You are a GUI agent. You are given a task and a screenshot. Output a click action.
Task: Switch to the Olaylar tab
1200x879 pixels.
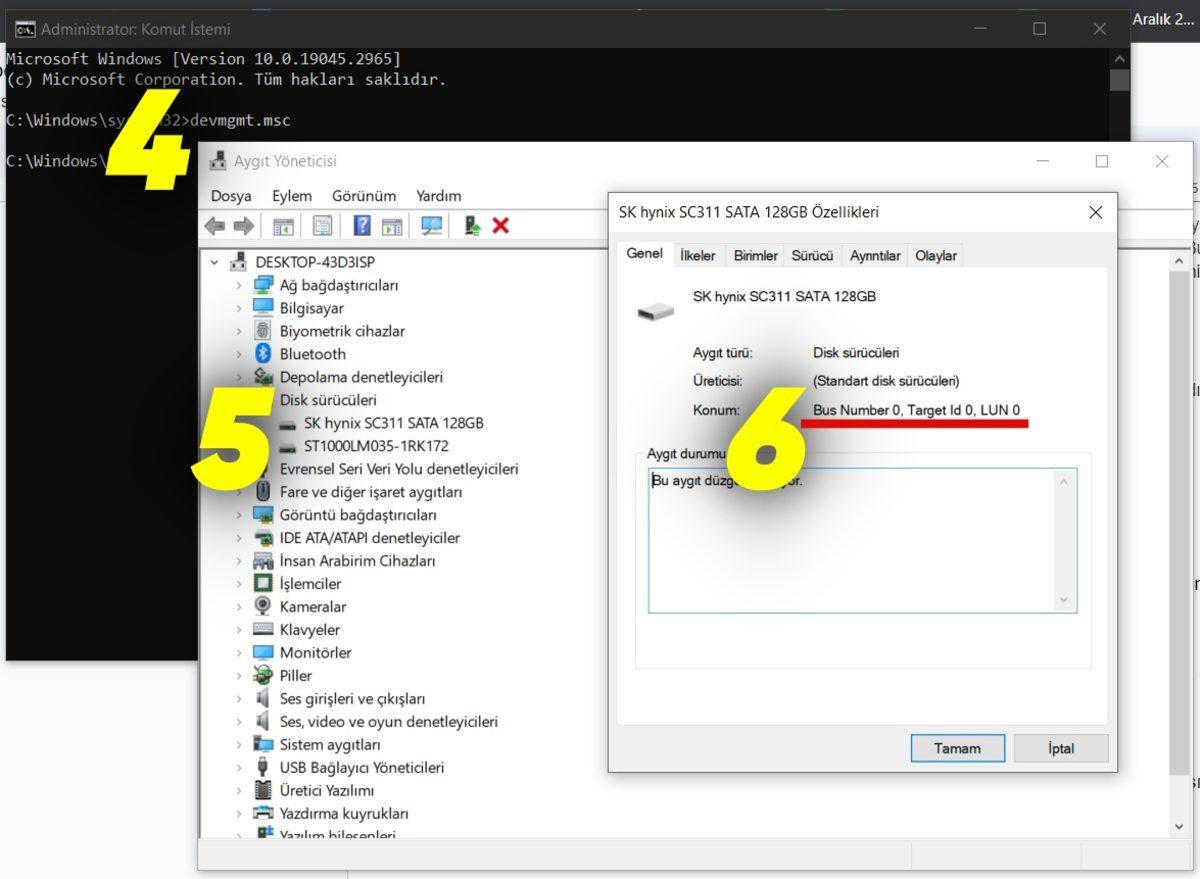pyautogui.click(x=935, y=255)
